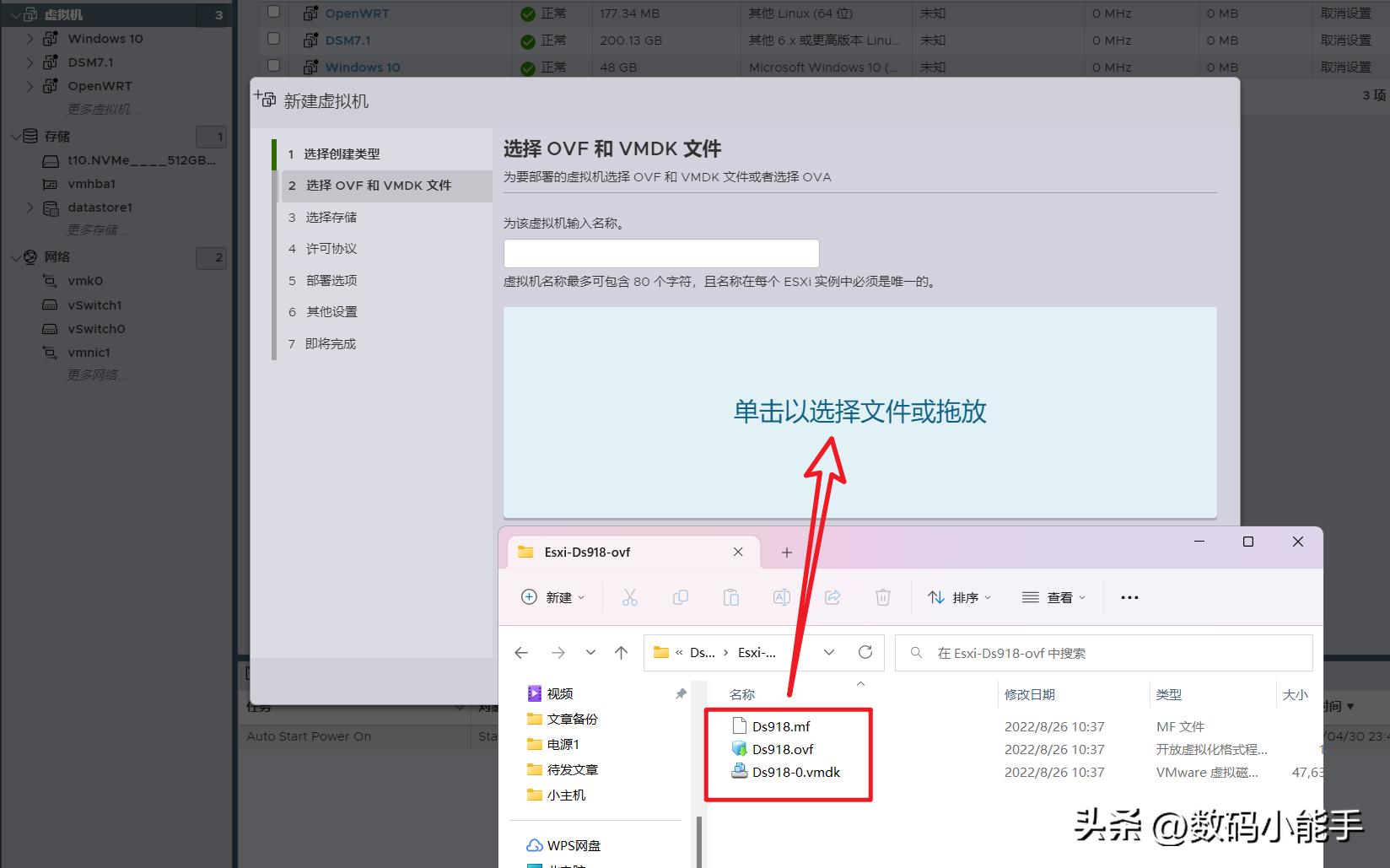Viewport: 1390px width, 868px height.
Task: Copy files using the Copy toolbar icon
Action: click(681, 596)
